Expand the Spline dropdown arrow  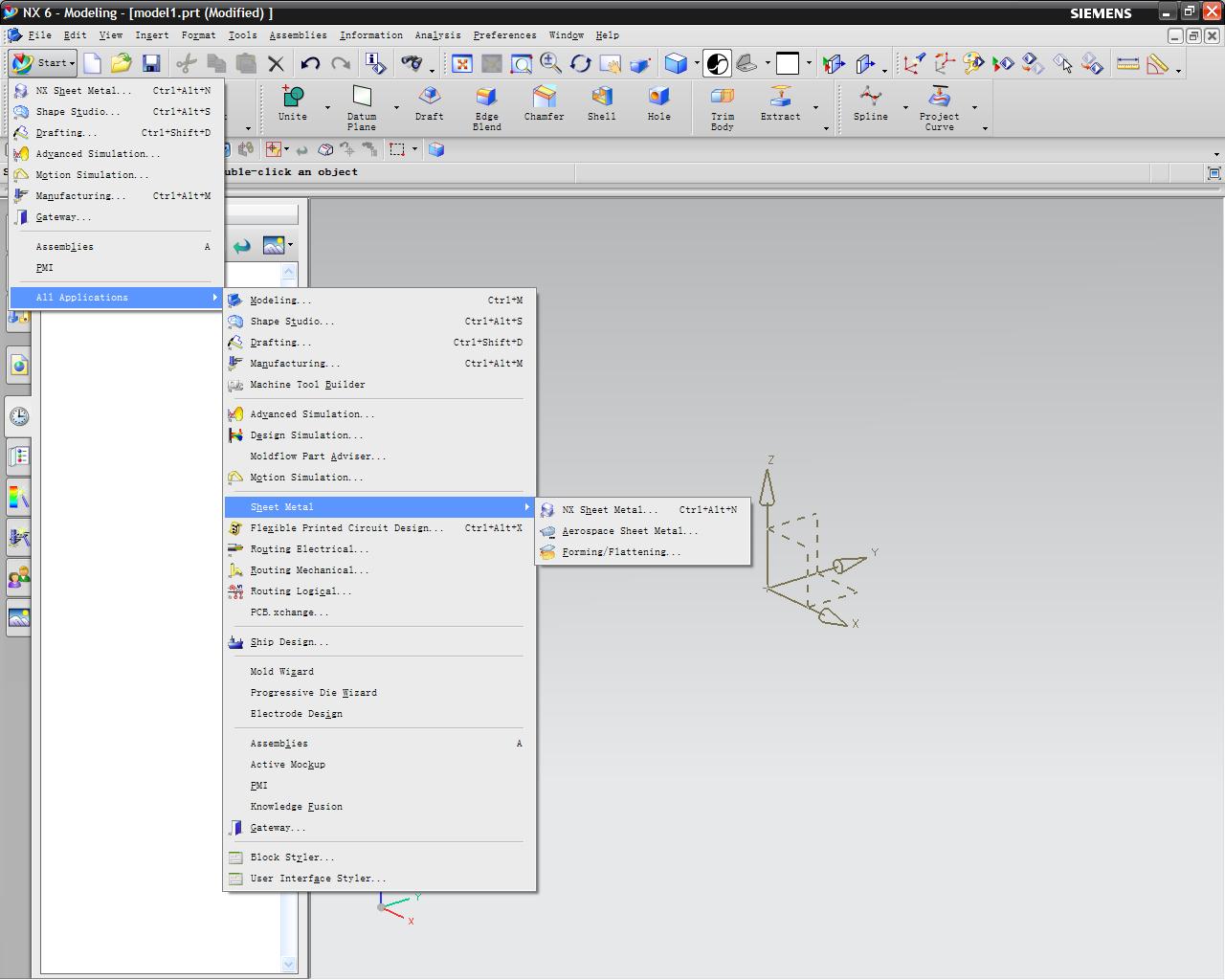(x=905, y=107)
